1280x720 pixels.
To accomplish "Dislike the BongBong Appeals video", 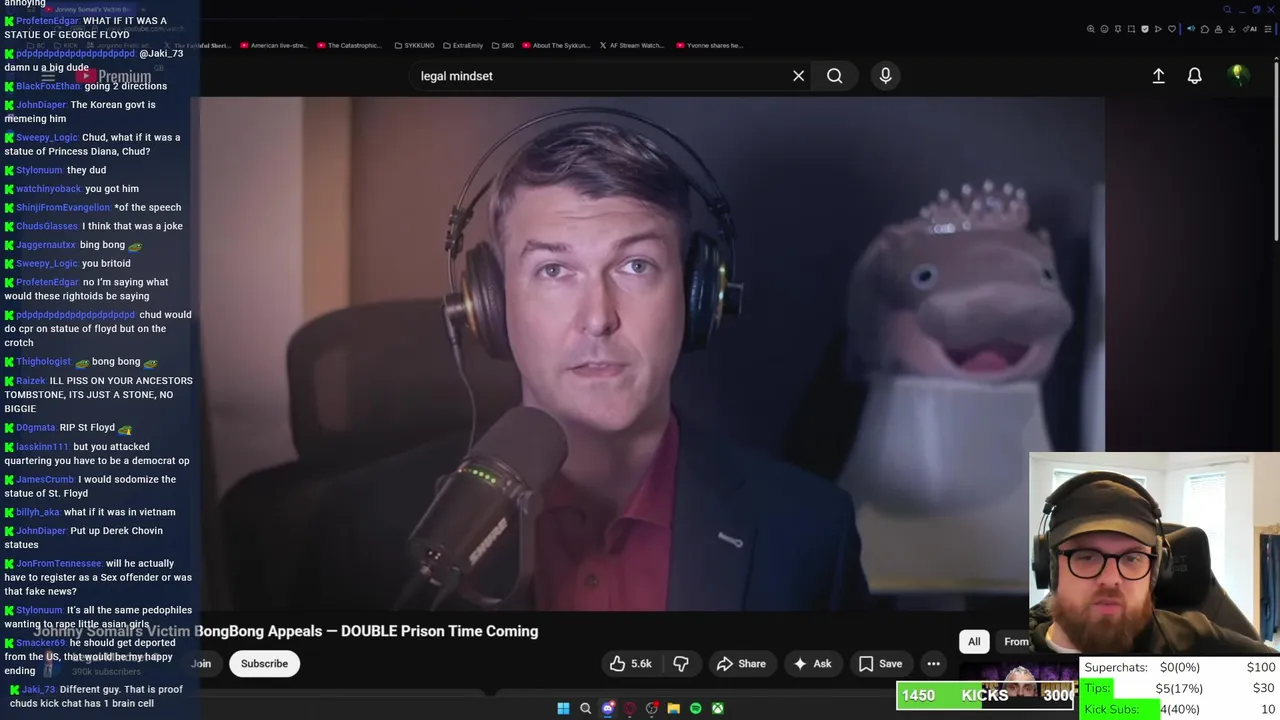I will (681, 664).
